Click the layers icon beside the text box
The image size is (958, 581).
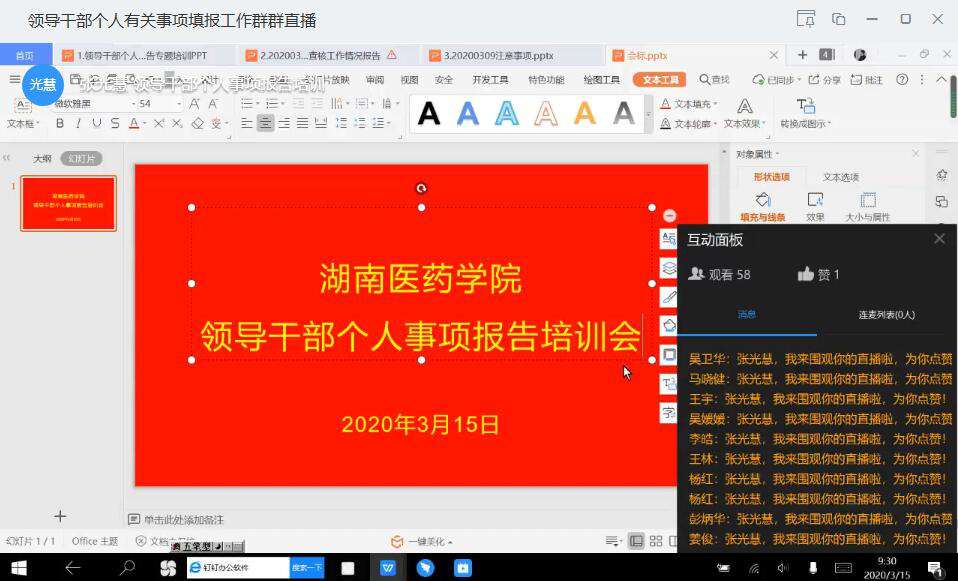pos(669,268)
